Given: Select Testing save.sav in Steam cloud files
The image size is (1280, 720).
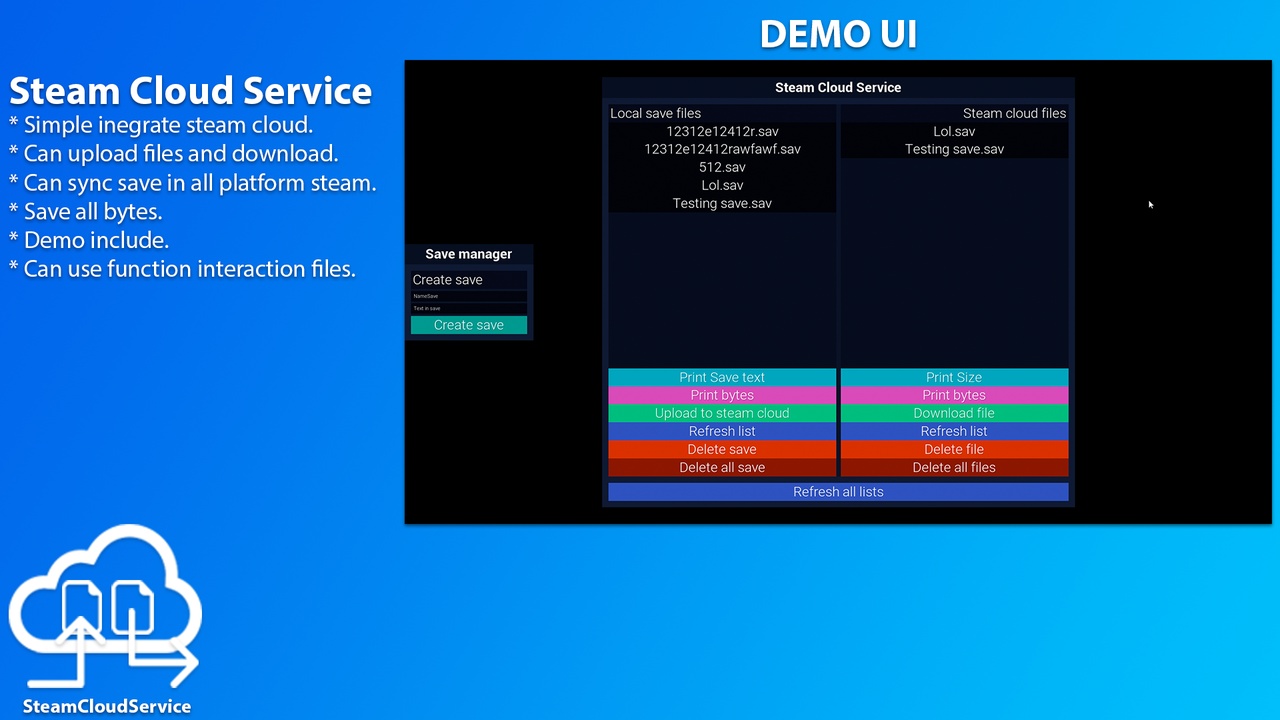Looking at the screenshot, I should [x=954, y=149].
